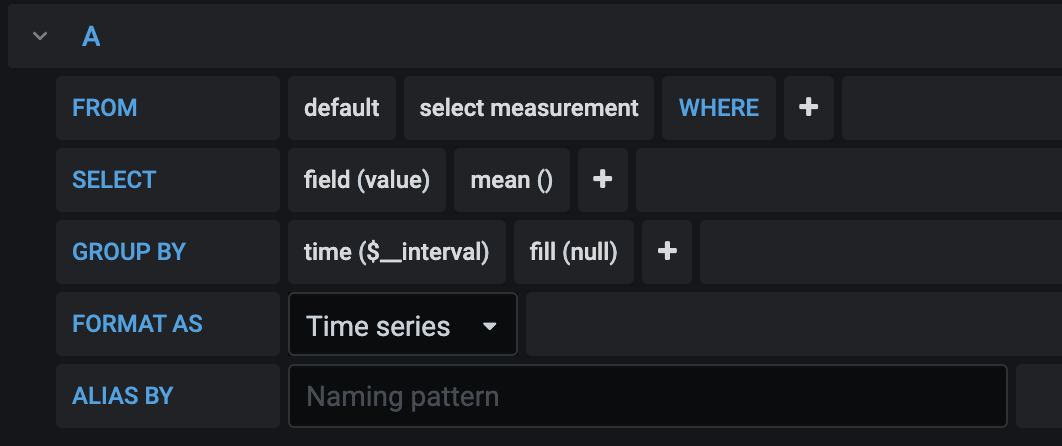Add a WHERE tag condition with plus

(809, 107)
